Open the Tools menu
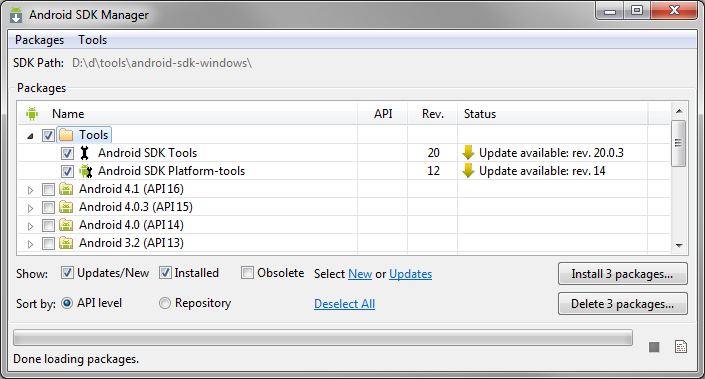705x379 pixels. click(x=93, y=40)
